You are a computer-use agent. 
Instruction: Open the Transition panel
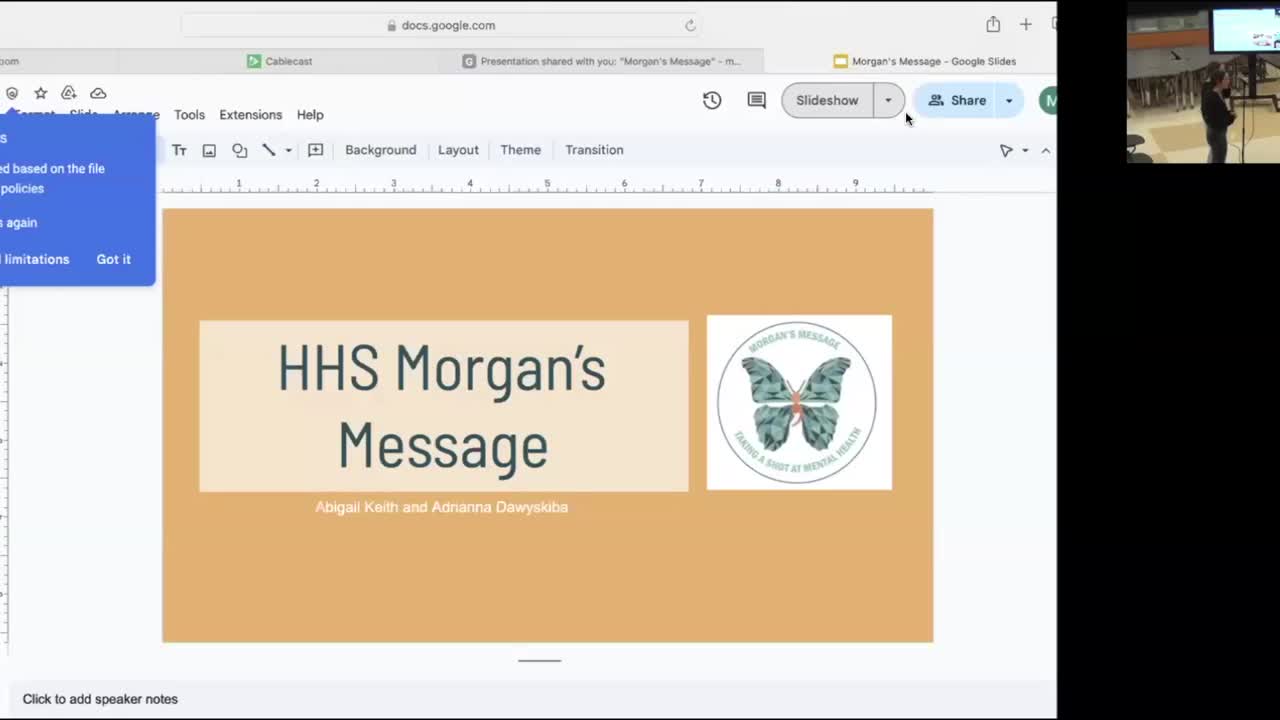pos(594,150)
